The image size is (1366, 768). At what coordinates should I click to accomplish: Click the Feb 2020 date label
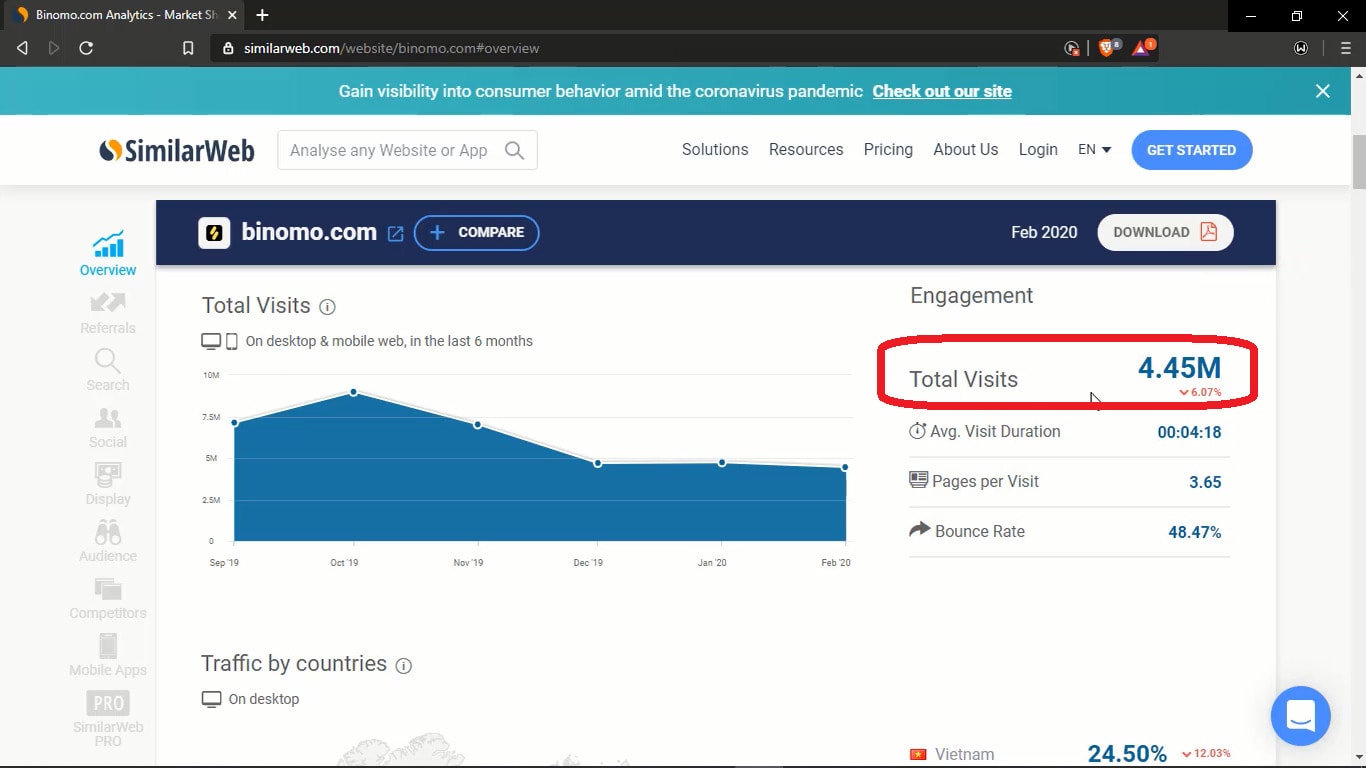[1044, 232]
